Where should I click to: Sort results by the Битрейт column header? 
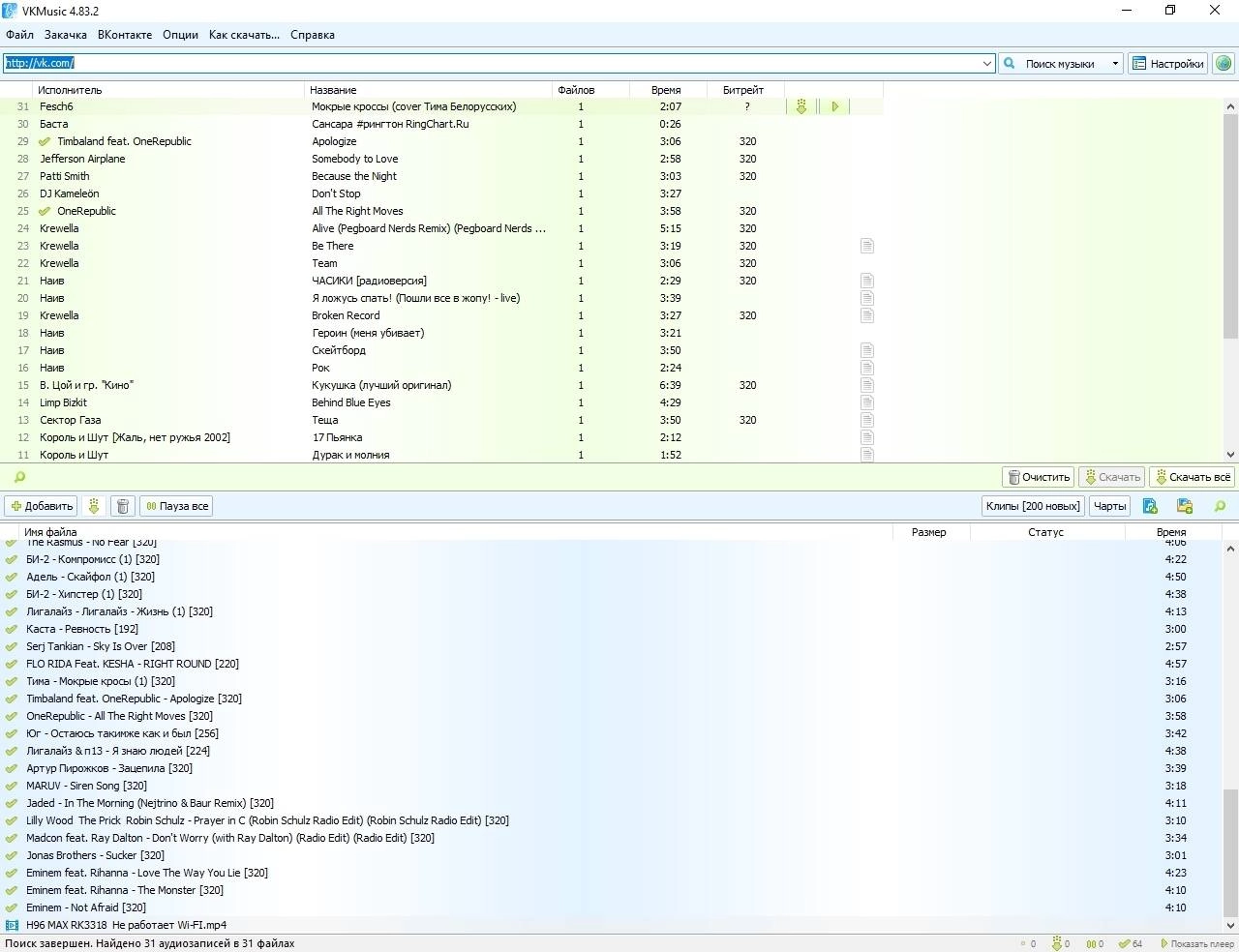(x=745, y=90)
